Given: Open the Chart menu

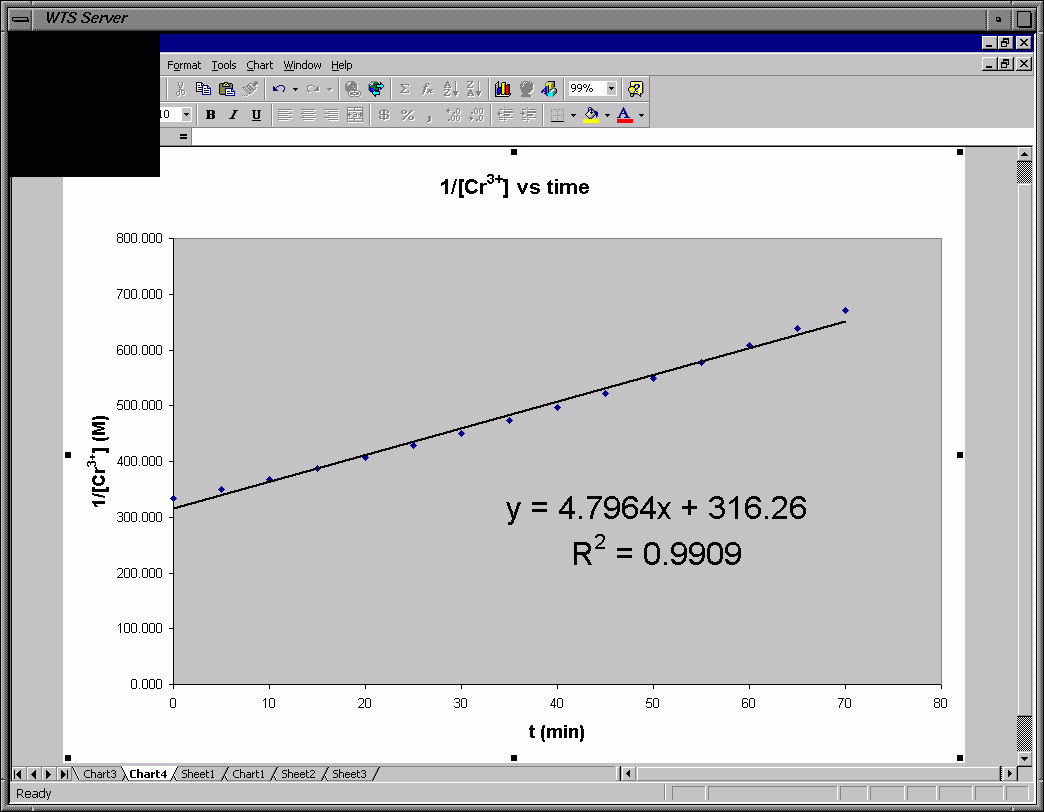Looking at the screenshot, I should click(x=259, y=65).
